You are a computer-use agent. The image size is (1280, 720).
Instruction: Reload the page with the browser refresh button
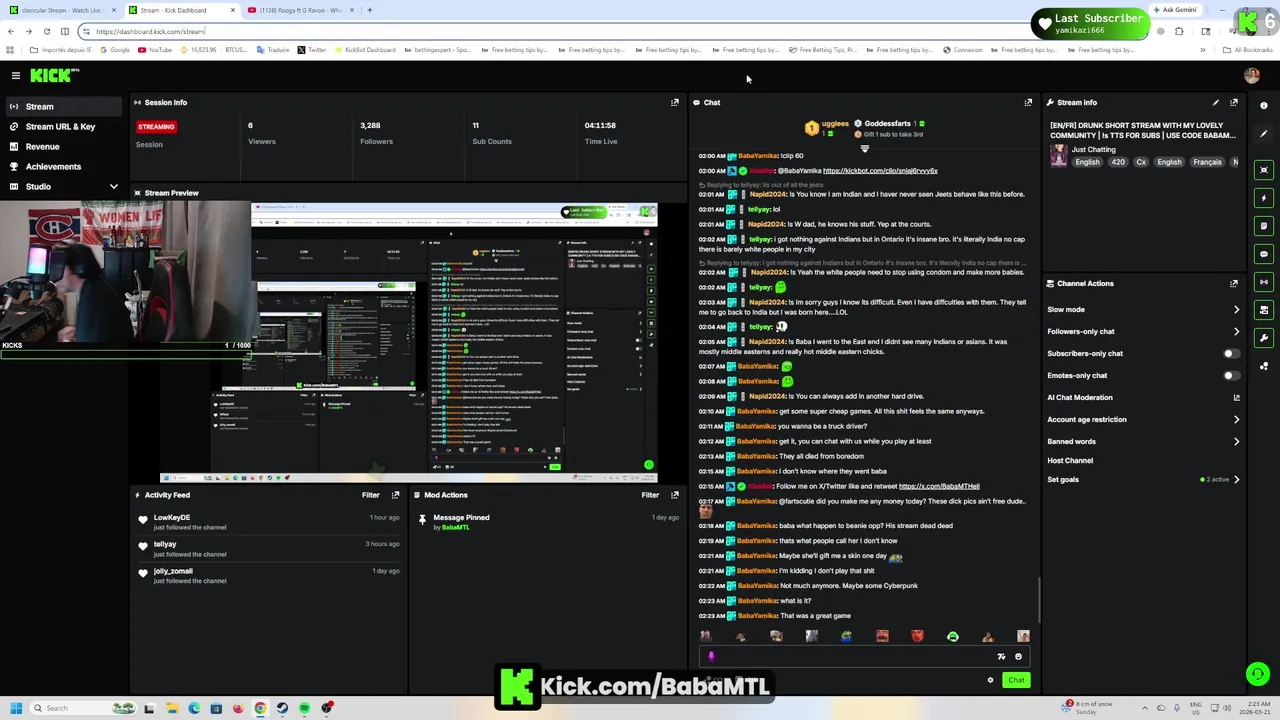(48, 31)
